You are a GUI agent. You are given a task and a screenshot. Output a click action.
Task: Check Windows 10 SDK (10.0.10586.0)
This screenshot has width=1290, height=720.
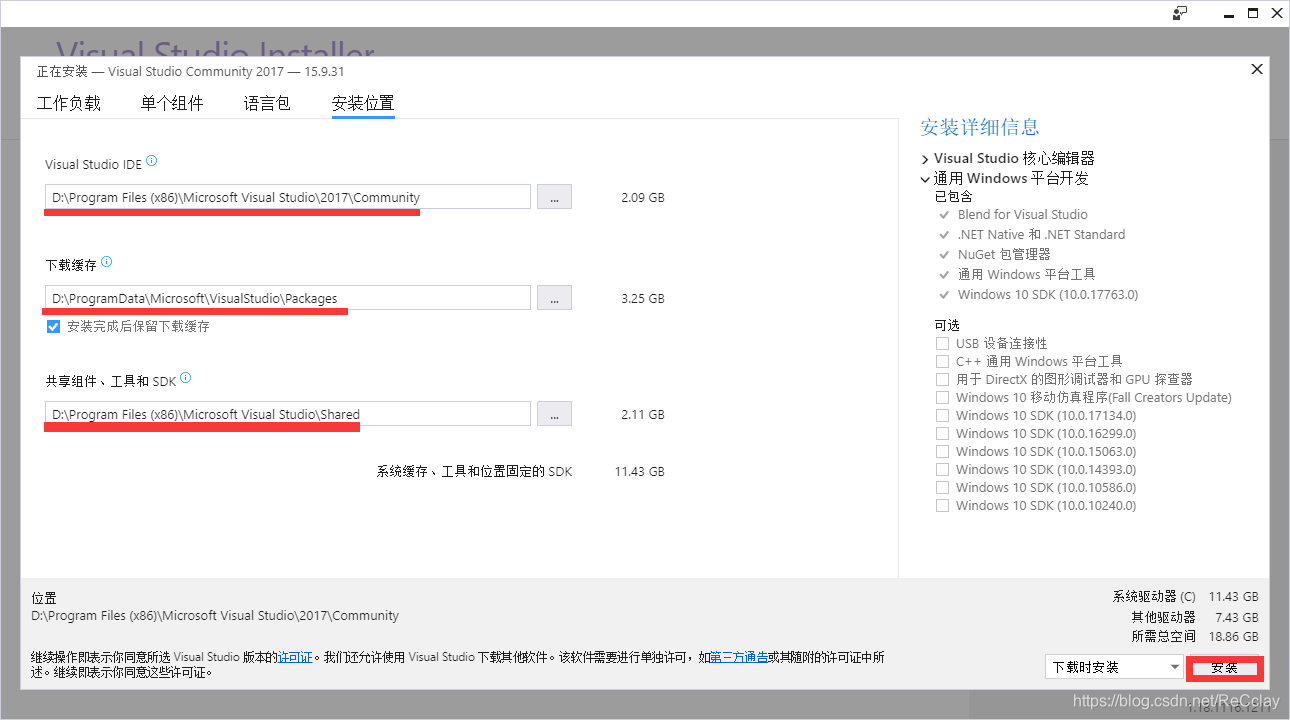[942, 487]
